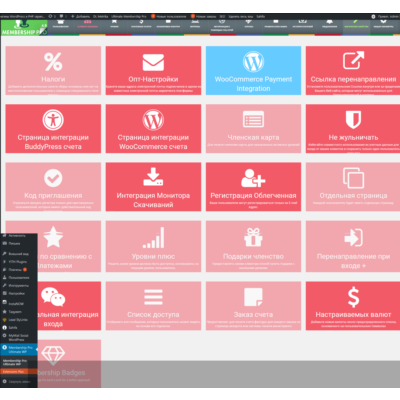Click the overlapping pages icon on Отдельная страница
The width and height of the screenshot is (400, 400).
tap(353, 178)
